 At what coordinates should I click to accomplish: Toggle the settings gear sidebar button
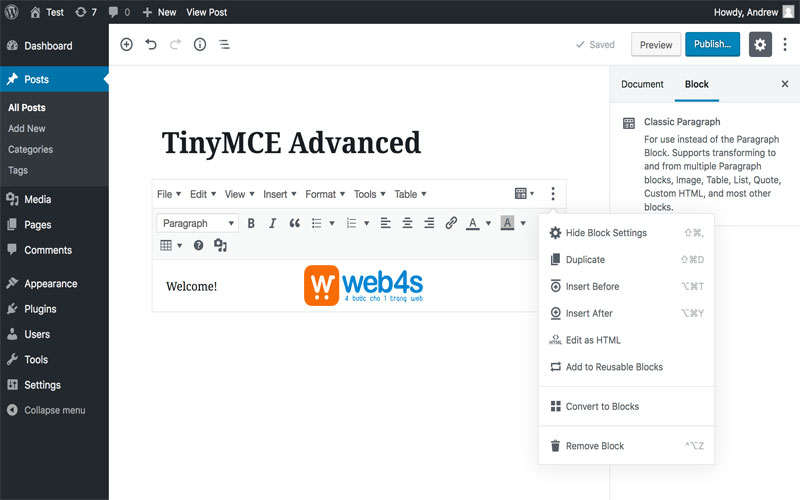click(x=760, y=44)
